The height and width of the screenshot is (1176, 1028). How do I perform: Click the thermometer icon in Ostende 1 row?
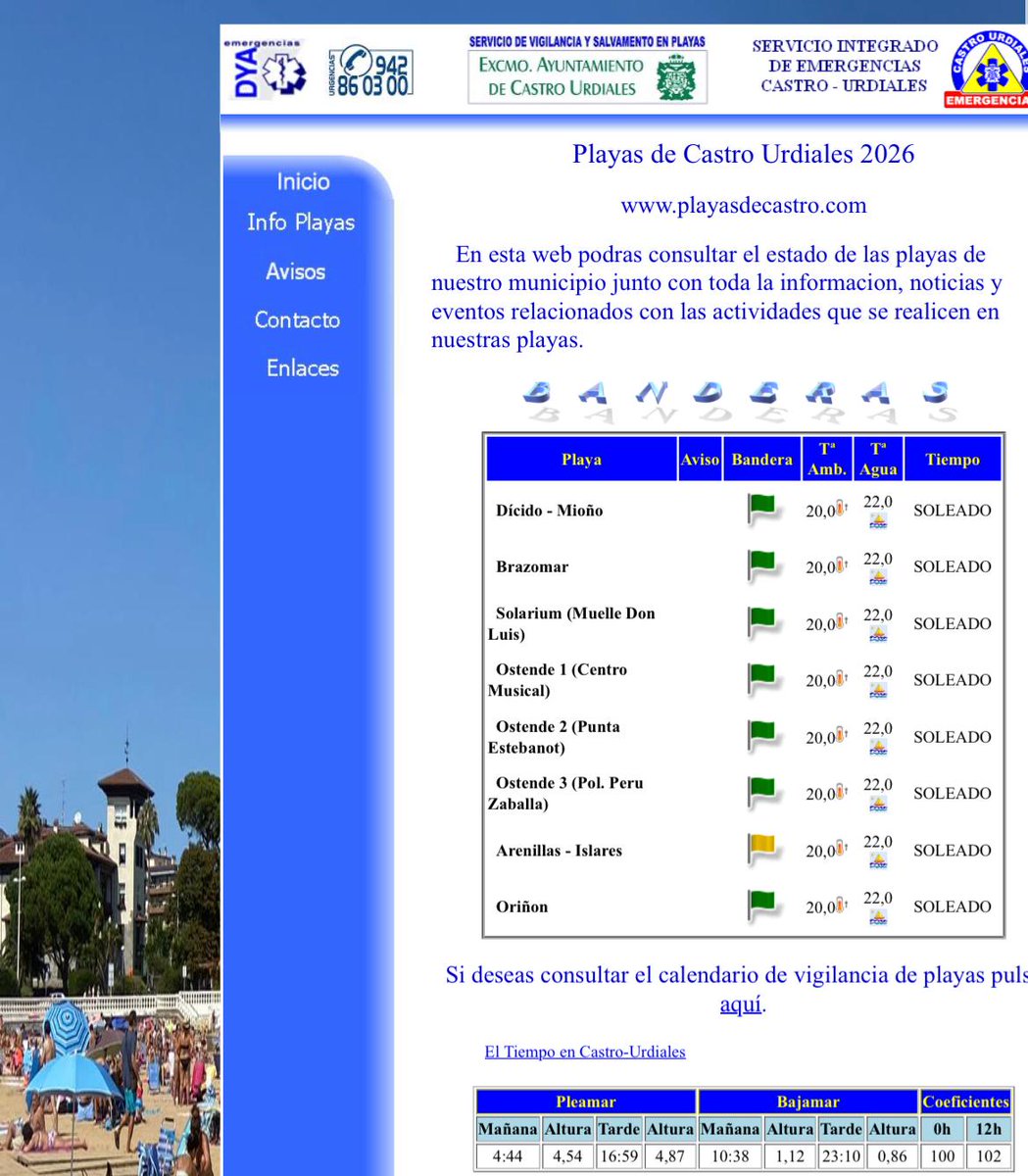click(841, 679)
